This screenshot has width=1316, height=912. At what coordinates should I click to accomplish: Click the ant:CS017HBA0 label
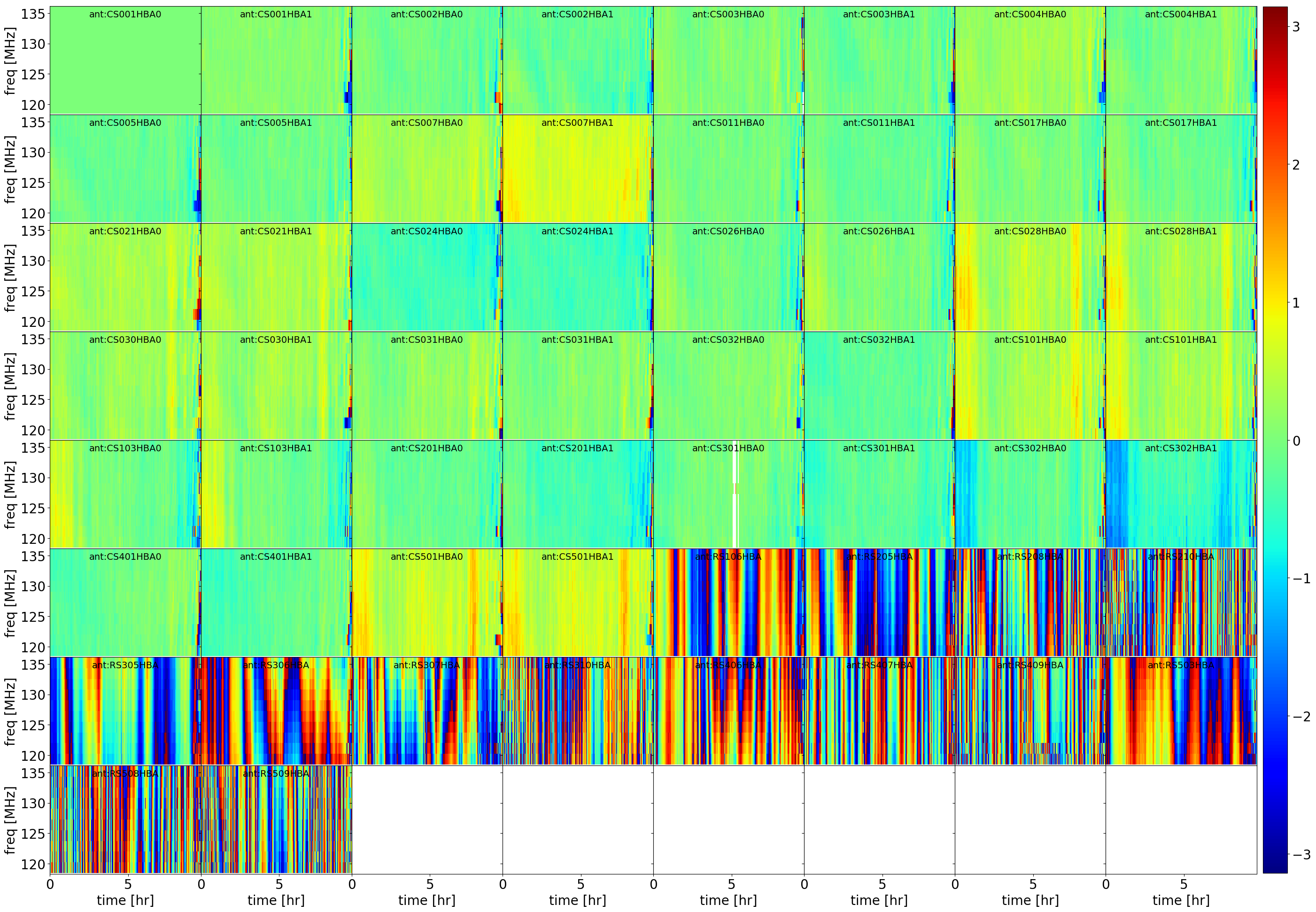1030,123
